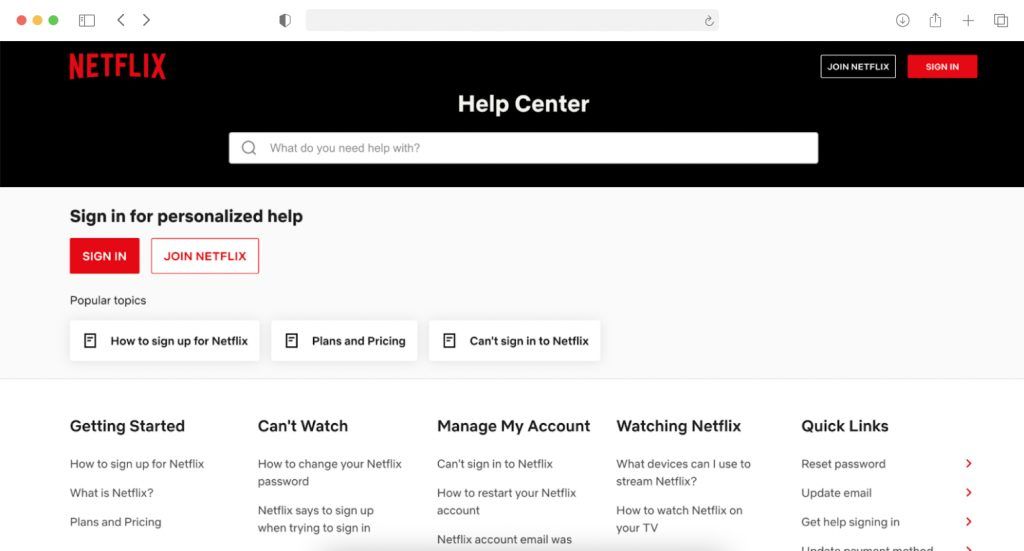Viewport: 1024px width, 551px height.
Task: Add a new tab with the plus icon
Action: pyautogui.click(x=968, y=20)
